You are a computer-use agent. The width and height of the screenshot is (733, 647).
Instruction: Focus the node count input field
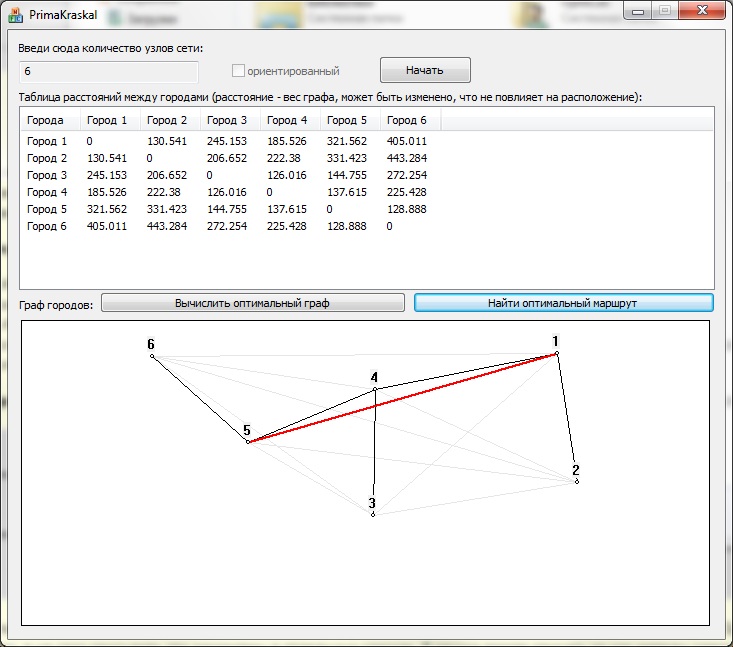pos(108,72)
